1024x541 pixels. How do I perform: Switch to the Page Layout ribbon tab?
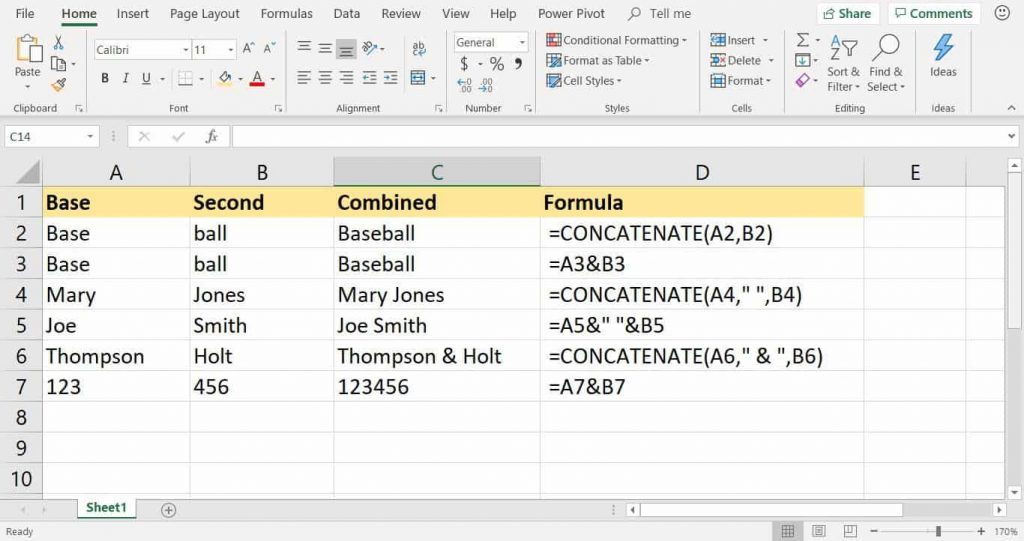pyautogui.click(x=205, y=14)
